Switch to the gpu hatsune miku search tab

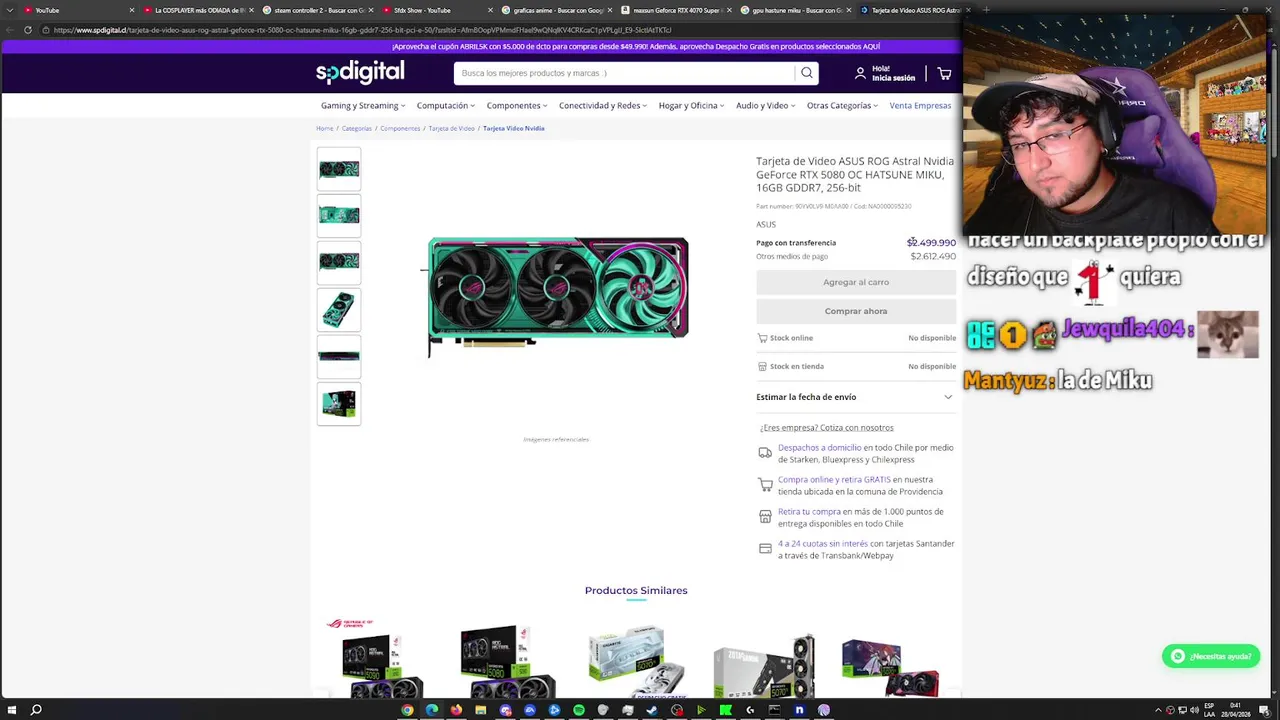(796, 10)
